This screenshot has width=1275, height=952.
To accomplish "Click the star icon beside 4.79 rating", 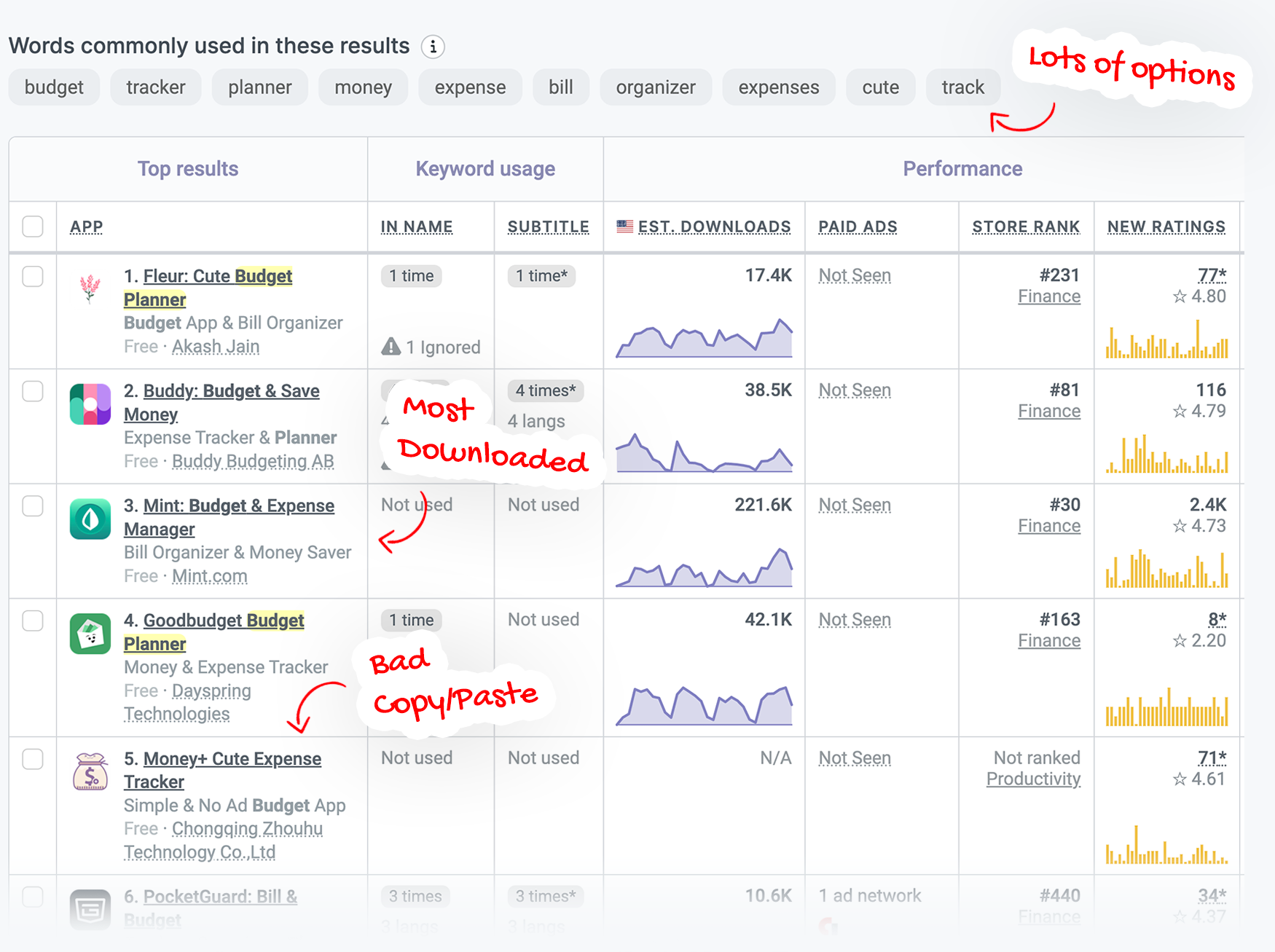I will [x=1180, y=412].
